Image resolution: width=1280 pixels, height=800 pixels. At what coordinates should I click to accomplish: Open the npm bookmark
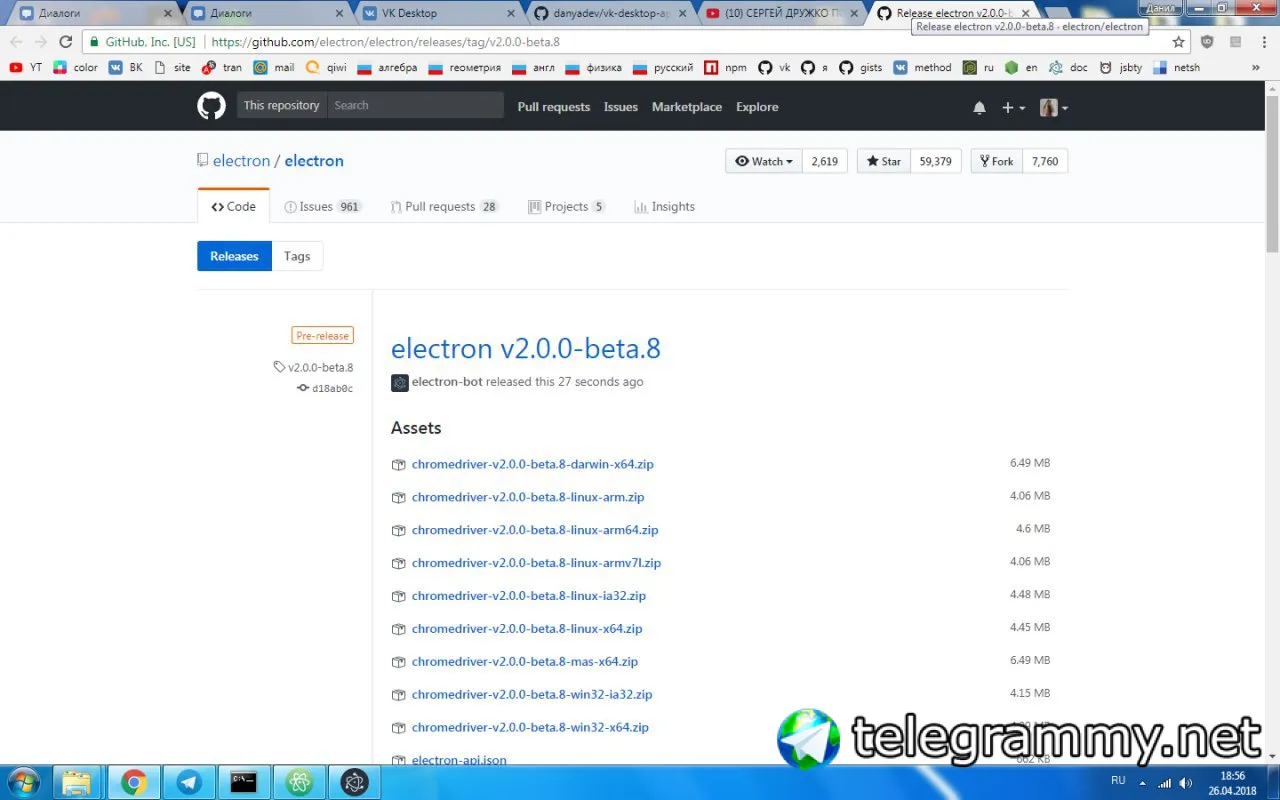(726, 68)
